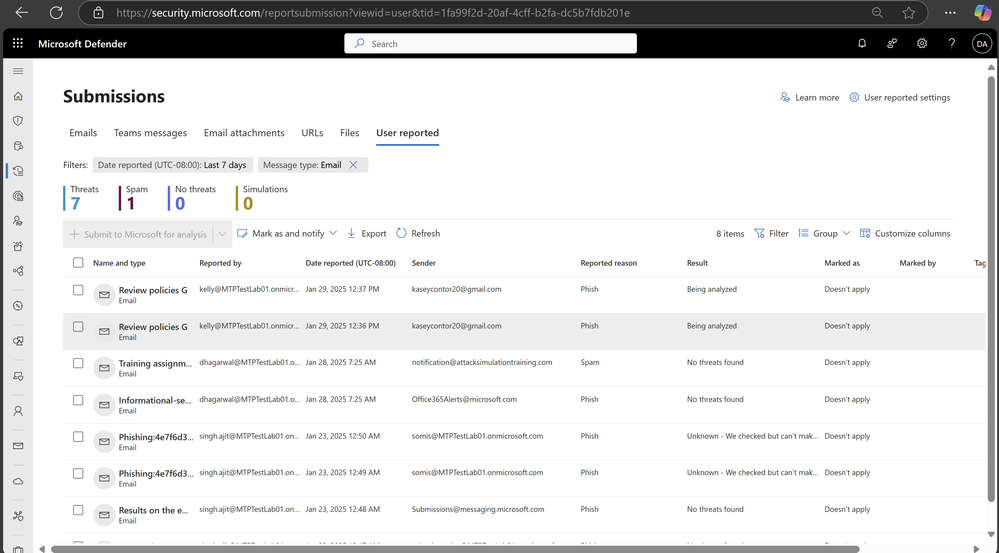
Task: Click the envelope icon of Informational-se row
Action: 104,405
